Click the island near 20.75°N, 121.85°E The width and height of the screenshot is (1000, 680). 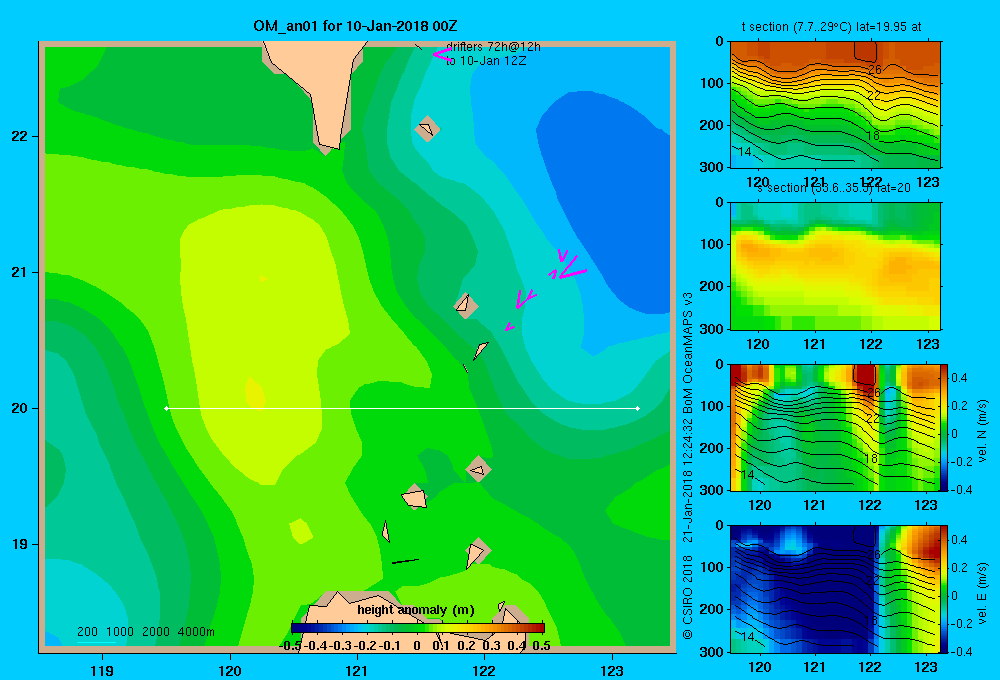[465, 305]
